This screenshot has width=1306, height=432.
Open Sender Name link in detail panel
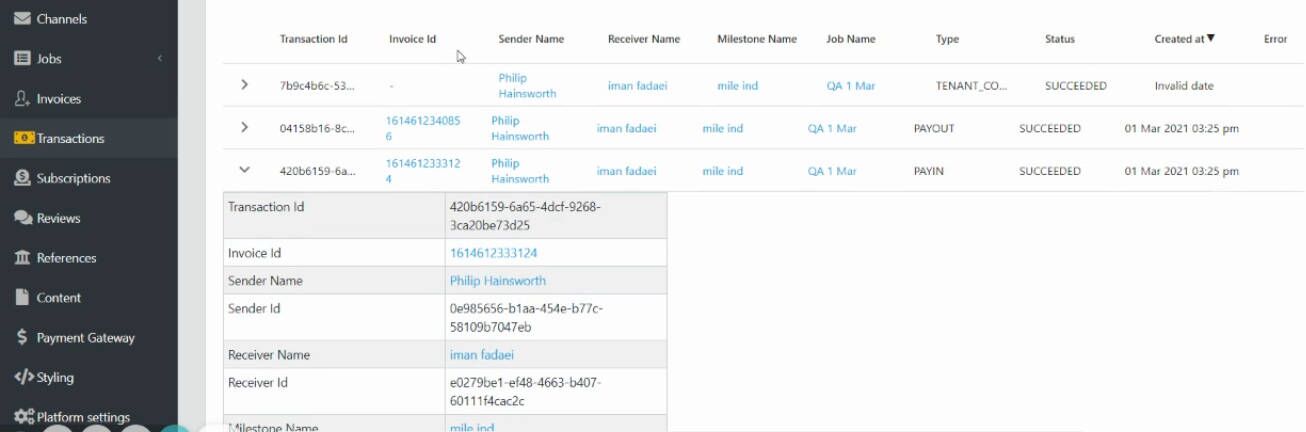(x=498, y=281)
